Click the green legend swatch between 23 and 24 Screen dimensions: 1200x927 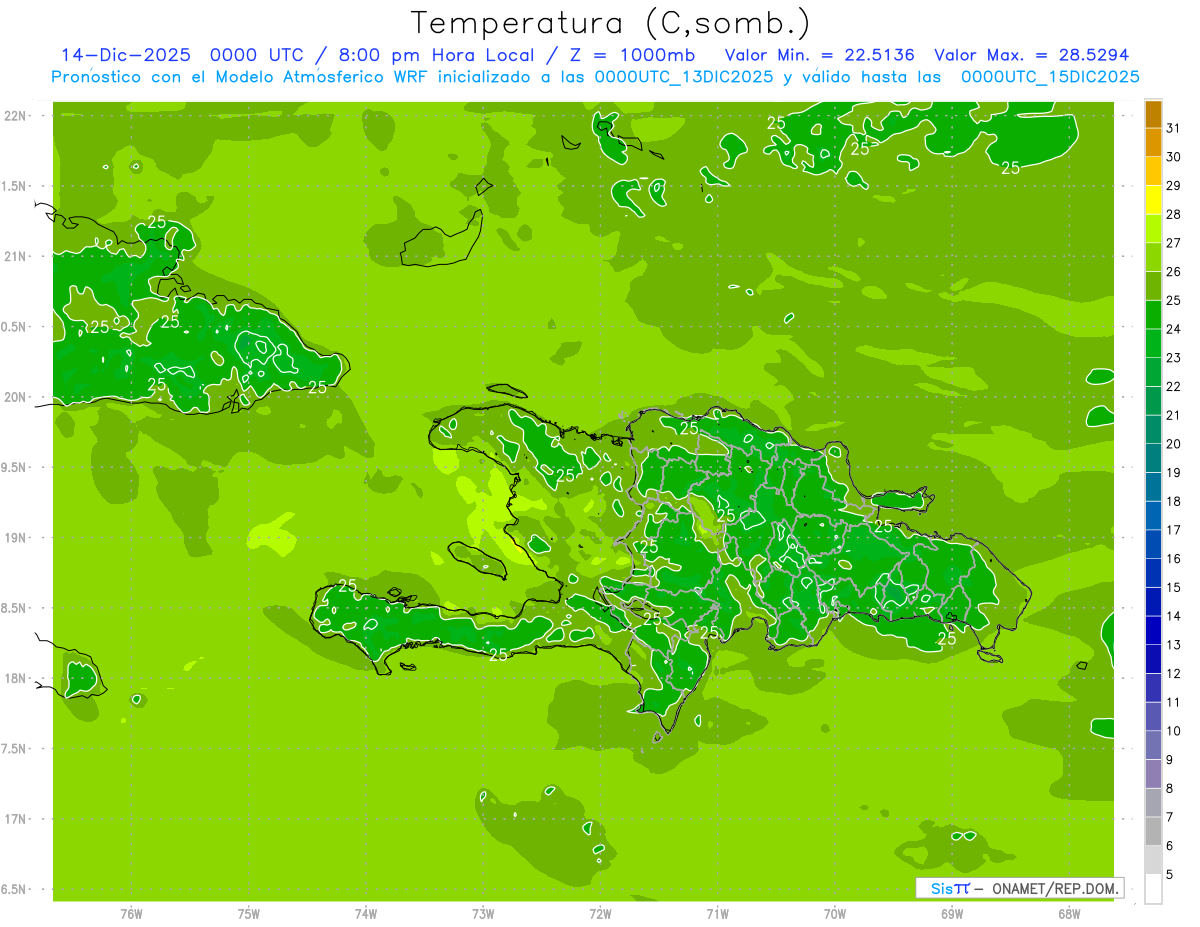point(1153,344)
